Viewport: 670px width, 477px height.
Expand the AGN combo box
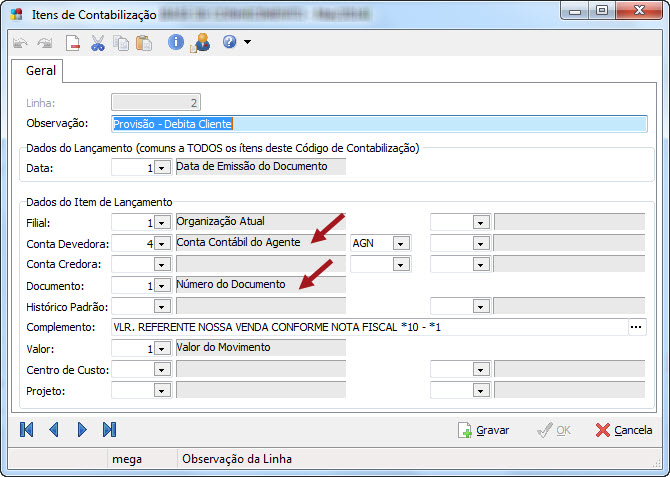coord(401,243)
